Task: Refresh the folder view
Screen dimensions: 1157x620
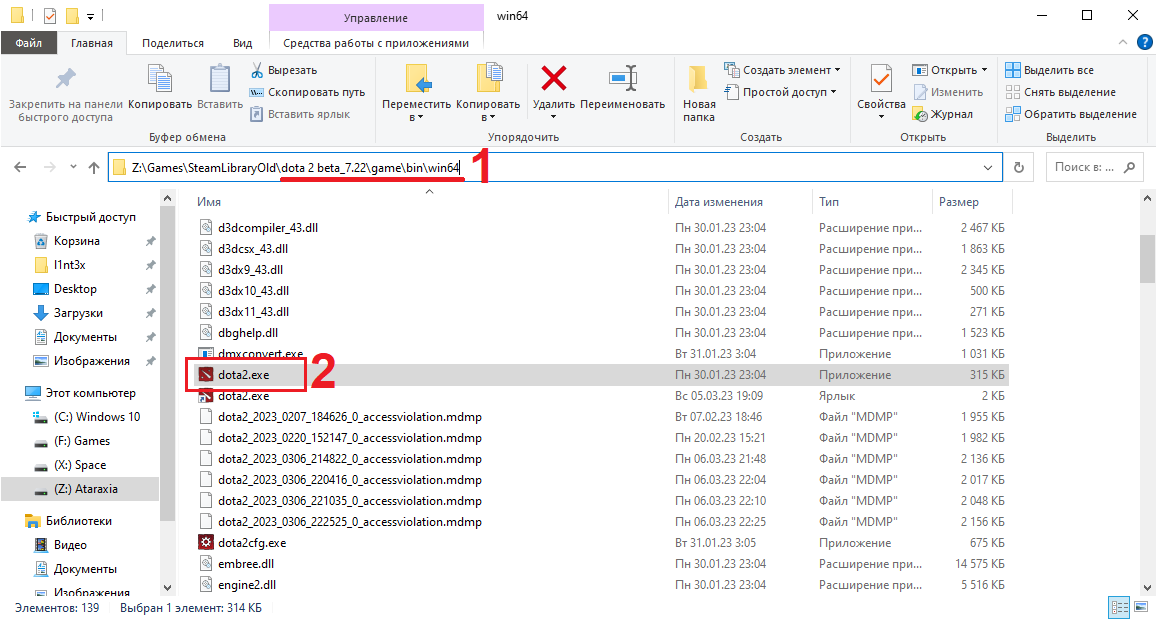Action: point(1019,168)
